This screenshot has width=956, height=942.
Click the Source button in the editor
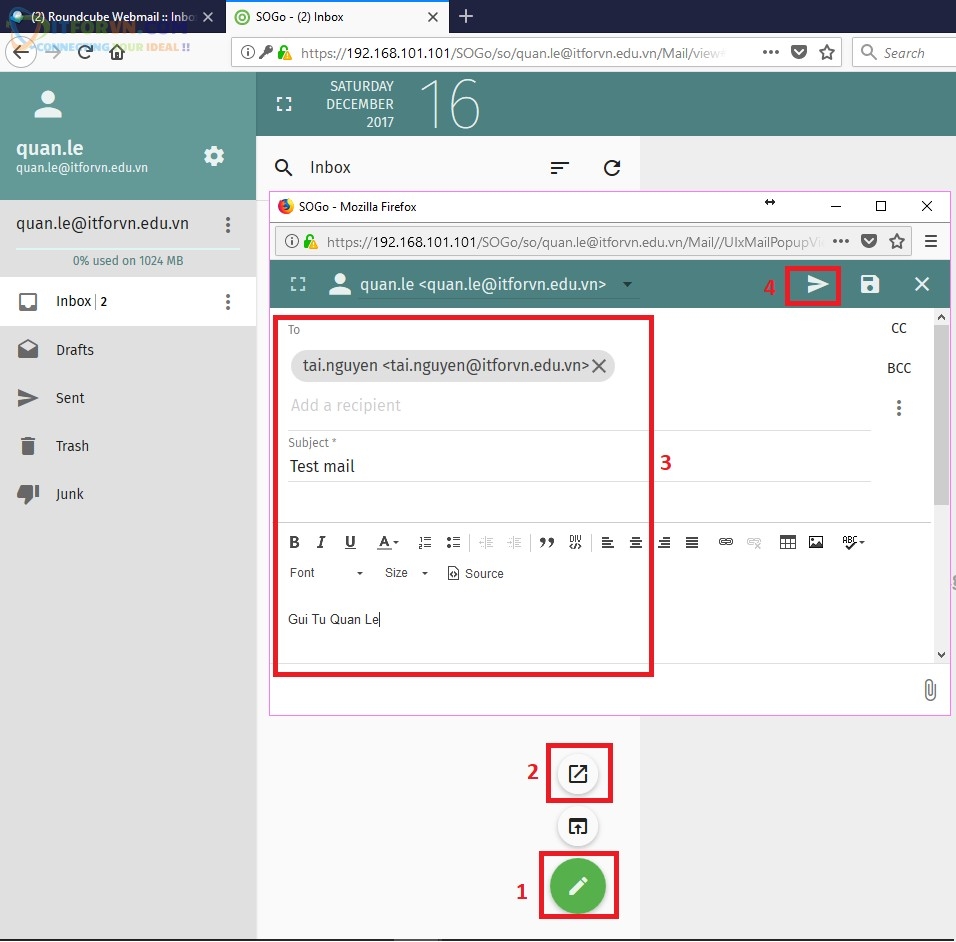coord(475,573)
